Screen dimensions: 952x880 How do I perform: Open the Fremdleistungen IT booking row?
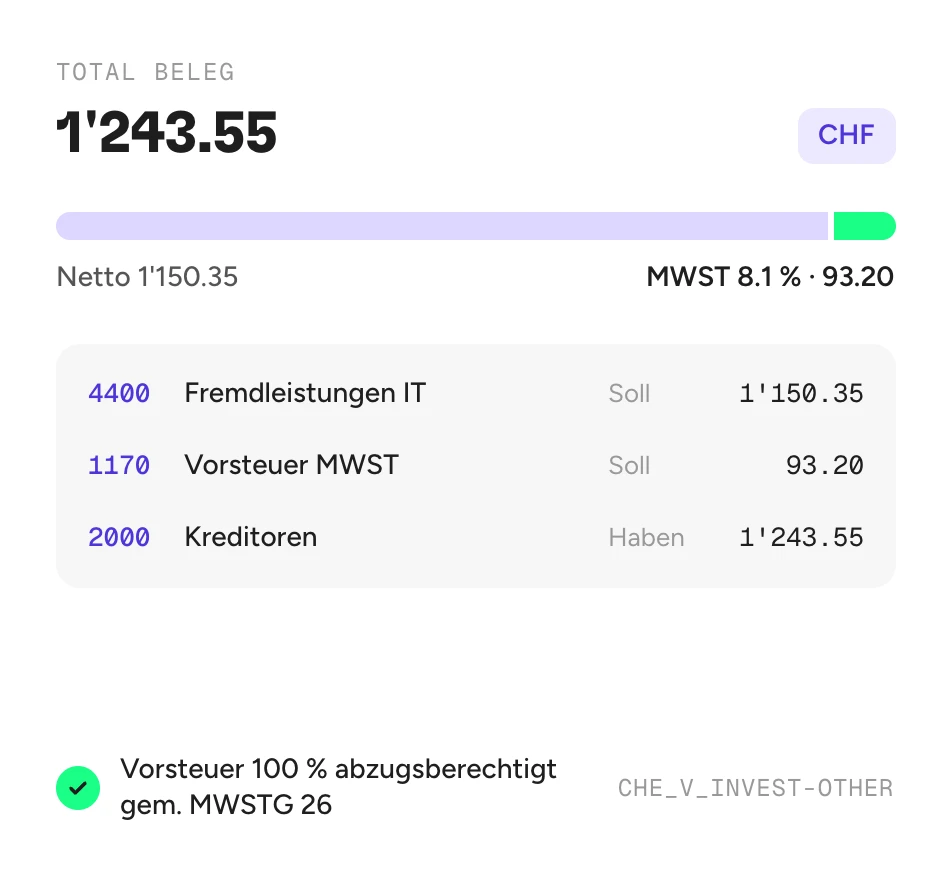[x=476, y=394]
